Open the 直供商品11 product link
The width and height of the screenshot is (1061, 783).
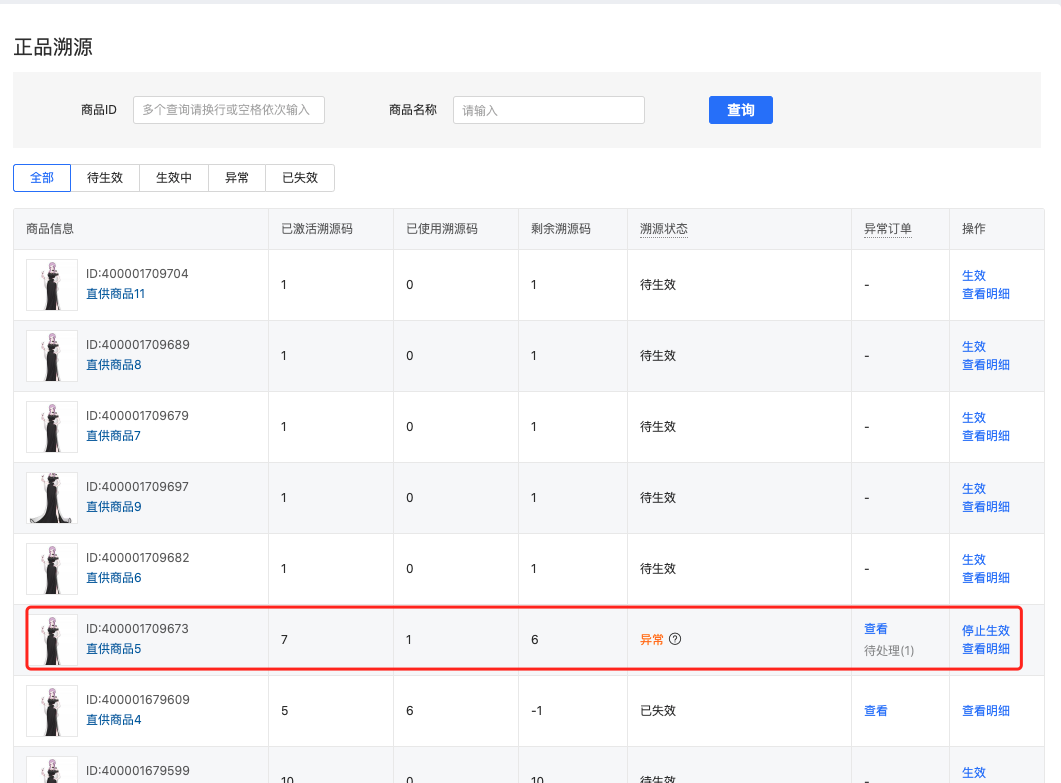tap(116, 294)
